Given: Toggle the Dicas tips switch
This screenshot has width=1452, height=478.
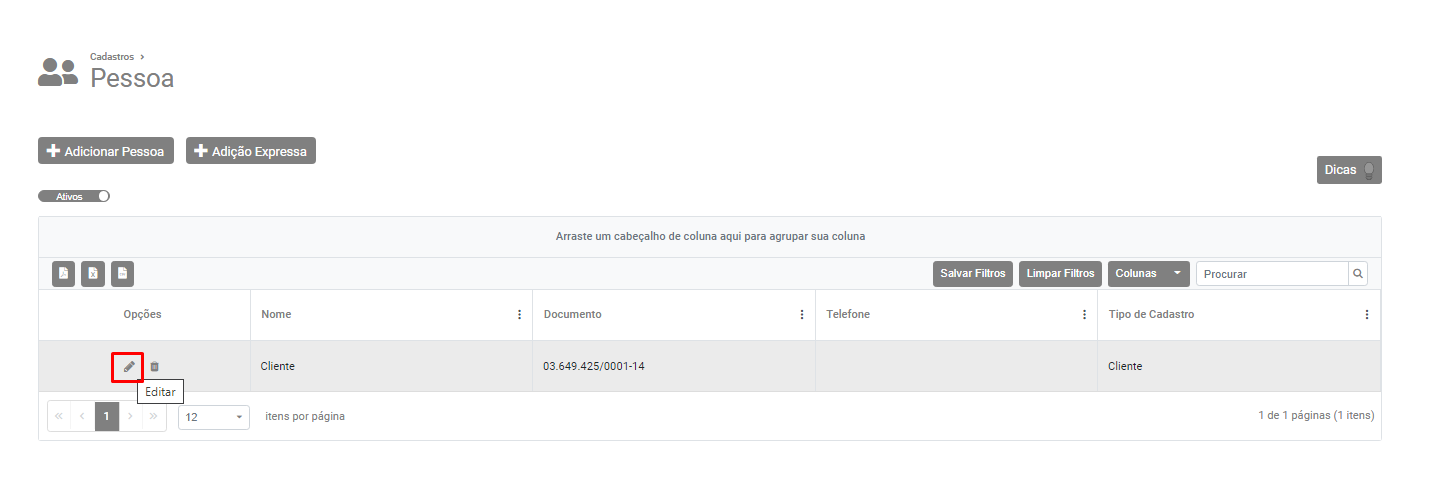Looking at the screenshot, I should (x=1349, y=170).
